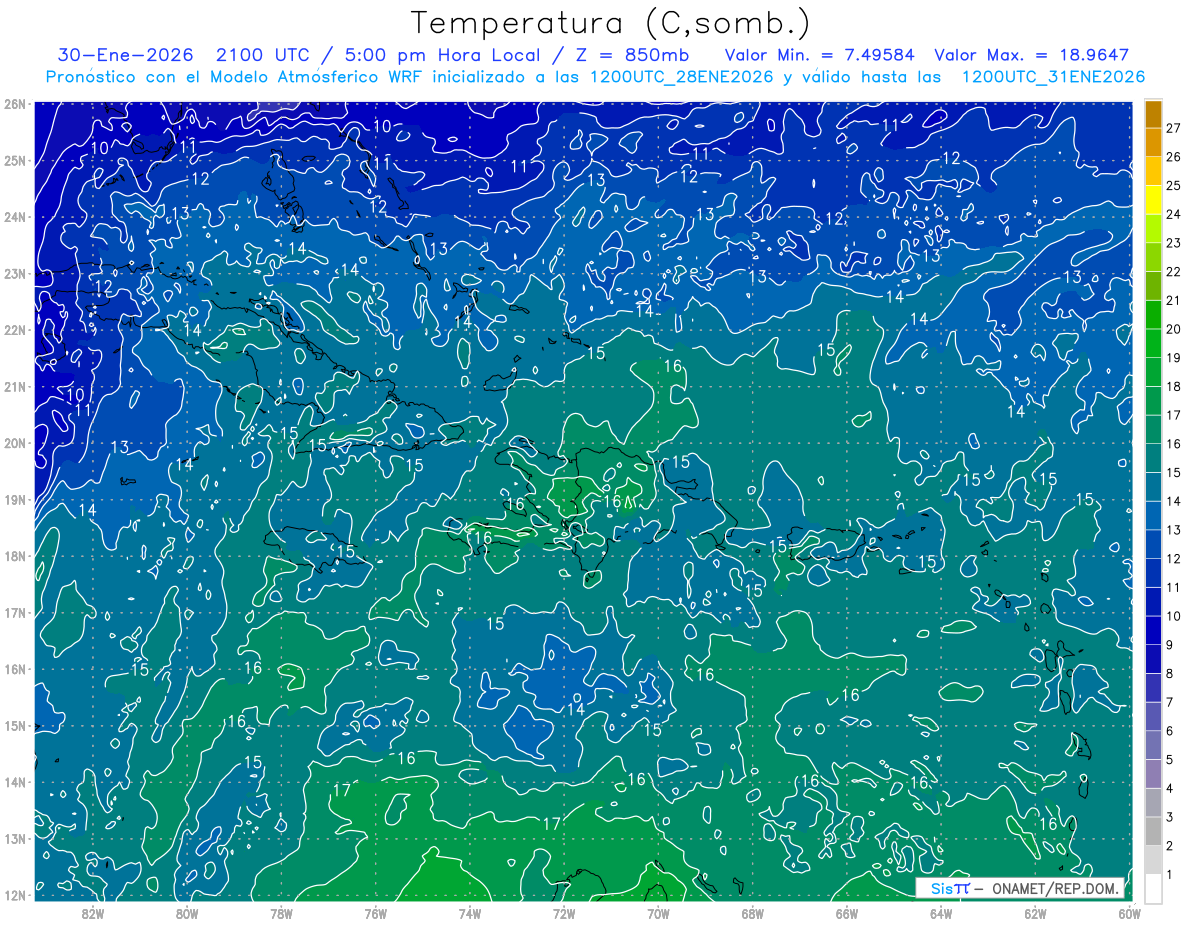
Task: Click the "Valor Max. = 18.9647" text
Action: [1031, 55]
